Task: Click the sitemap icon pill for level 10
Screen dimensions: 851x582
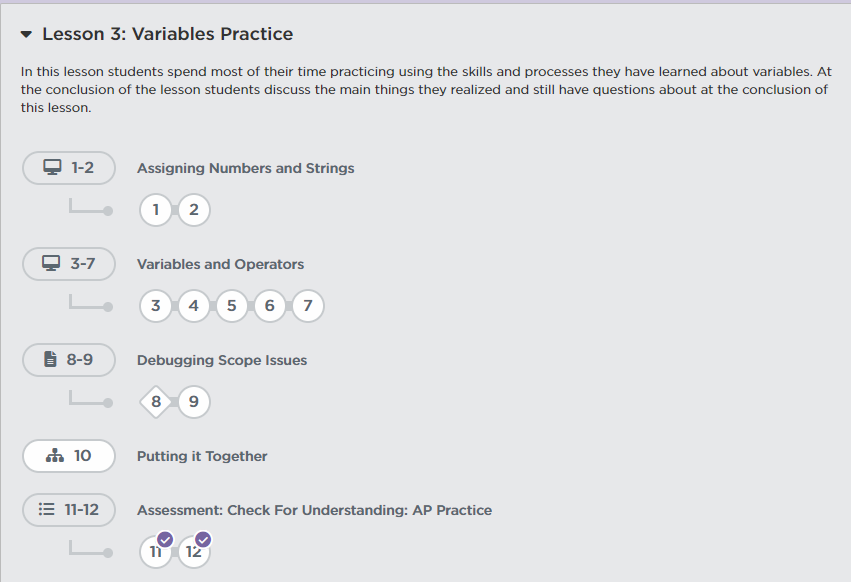Action: (69, 456)
